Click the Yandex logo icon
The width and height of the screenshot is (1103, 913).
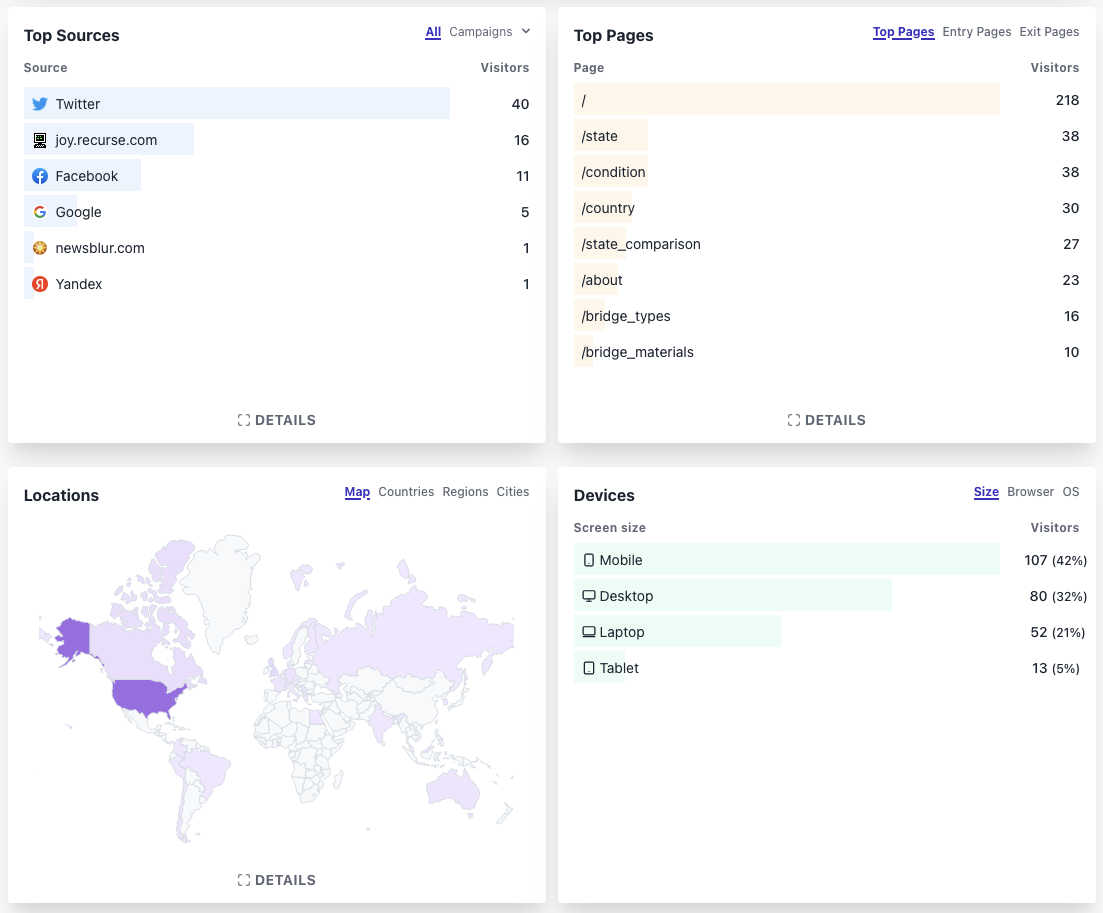point(40,284)
